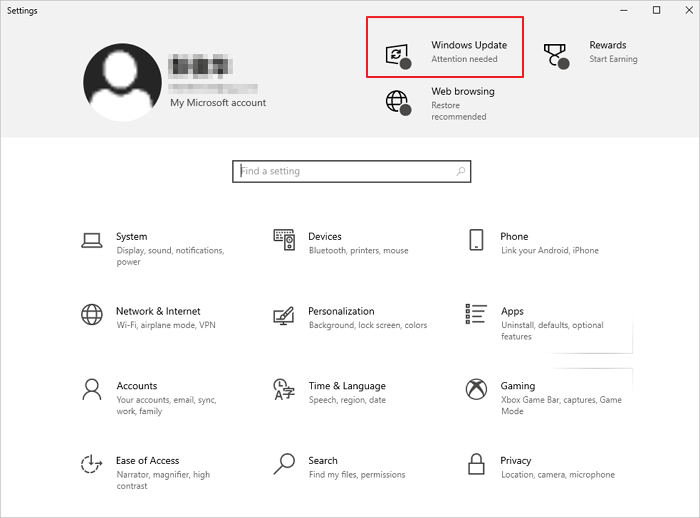The image size is (700, 518).
Task: Open Network & Internet settings title
Action: coord(158,311)
